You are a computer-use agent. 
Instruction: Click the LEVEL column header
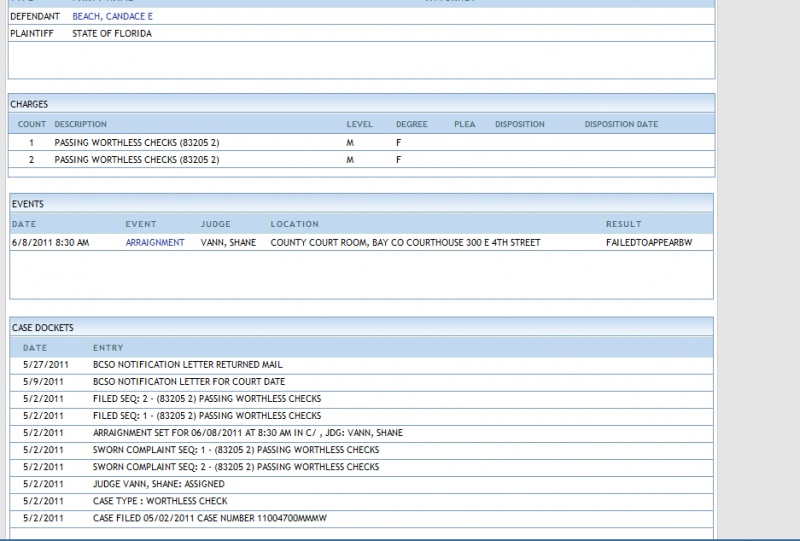coord(360,124)
